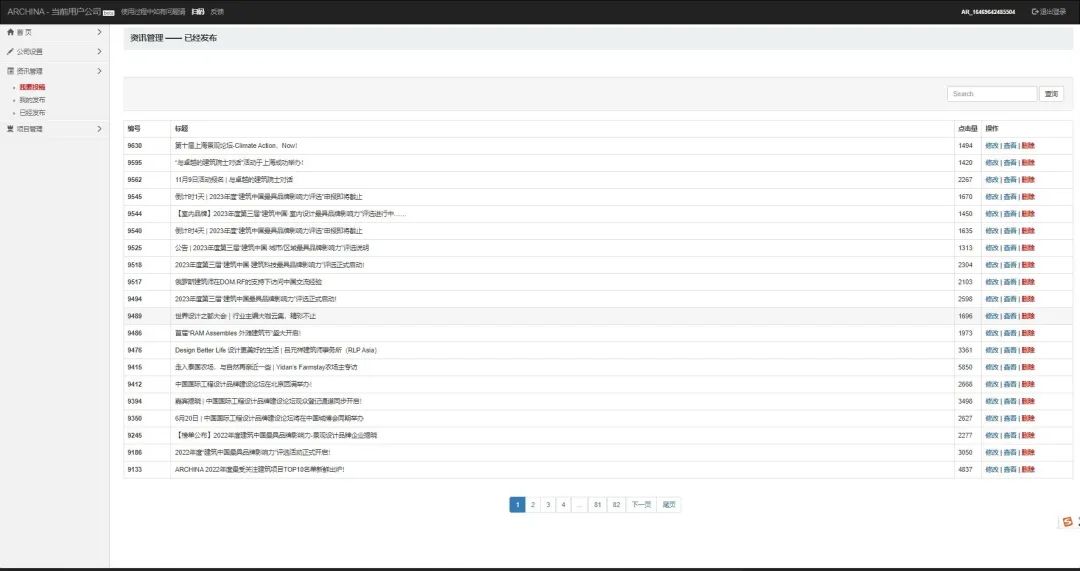Click 修改 for article 9415

pyautogui.click(x=992, y=367)
